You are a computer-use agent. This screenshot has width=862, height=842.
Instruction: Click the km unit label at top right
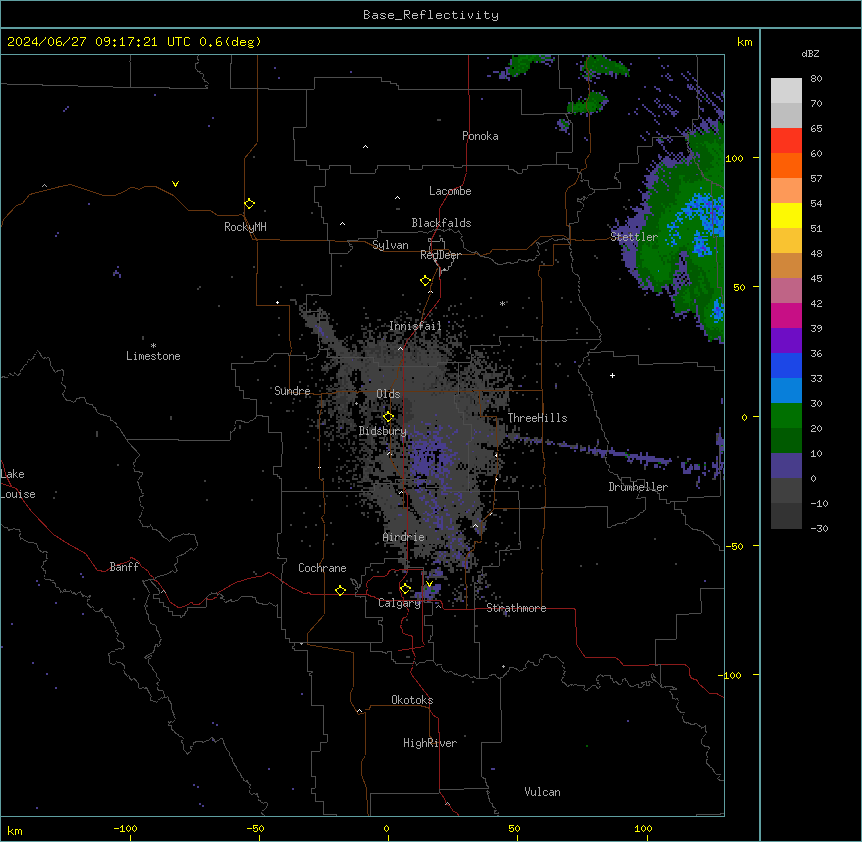pos(745,42)
